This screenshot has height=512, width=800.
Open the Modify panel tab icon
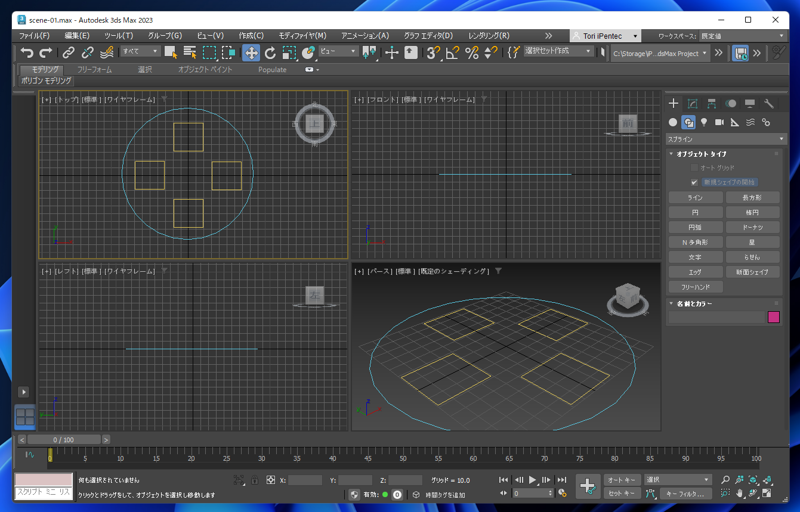click(x=692, y=104)
